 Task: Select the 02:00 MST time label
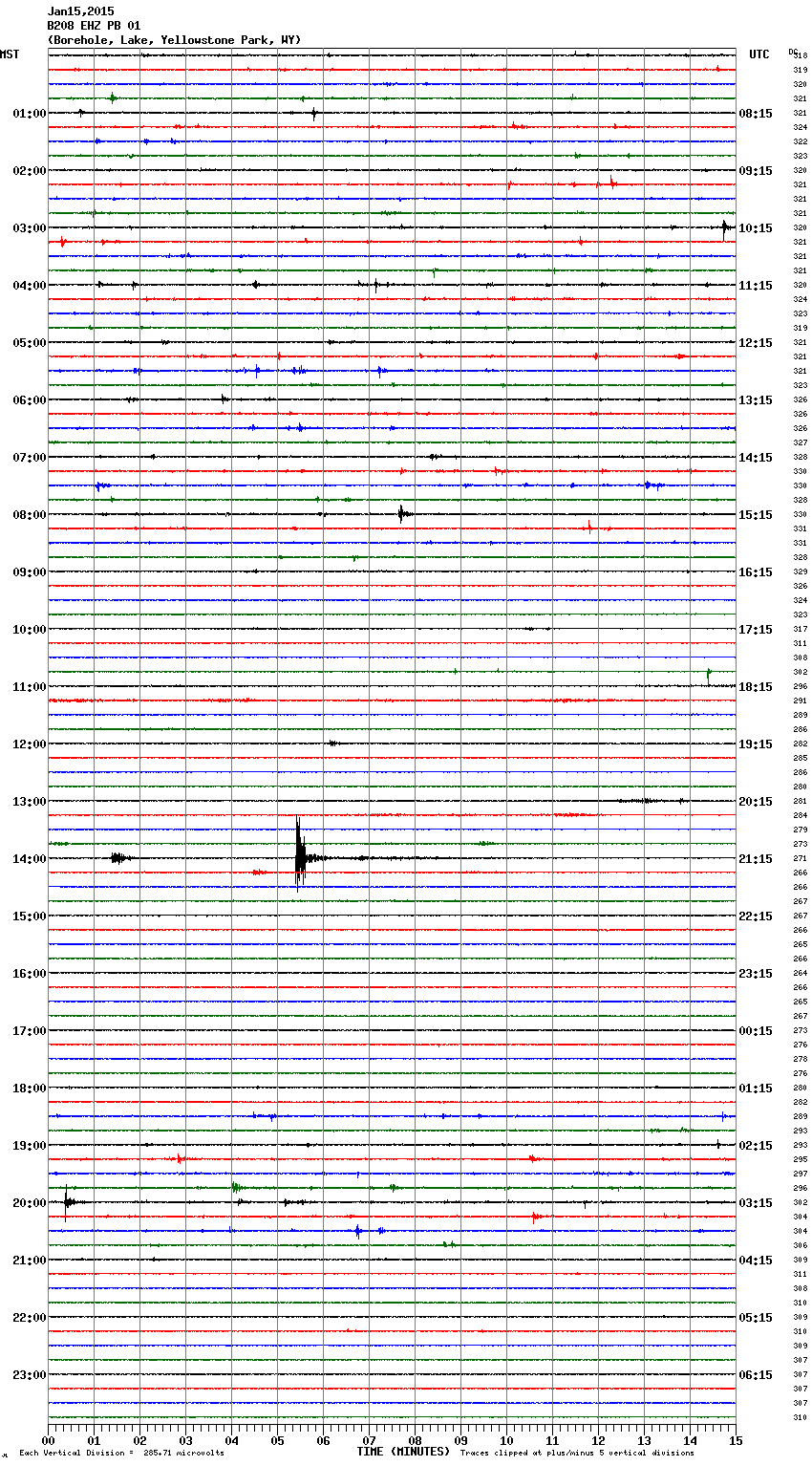[x=30, y=171]
